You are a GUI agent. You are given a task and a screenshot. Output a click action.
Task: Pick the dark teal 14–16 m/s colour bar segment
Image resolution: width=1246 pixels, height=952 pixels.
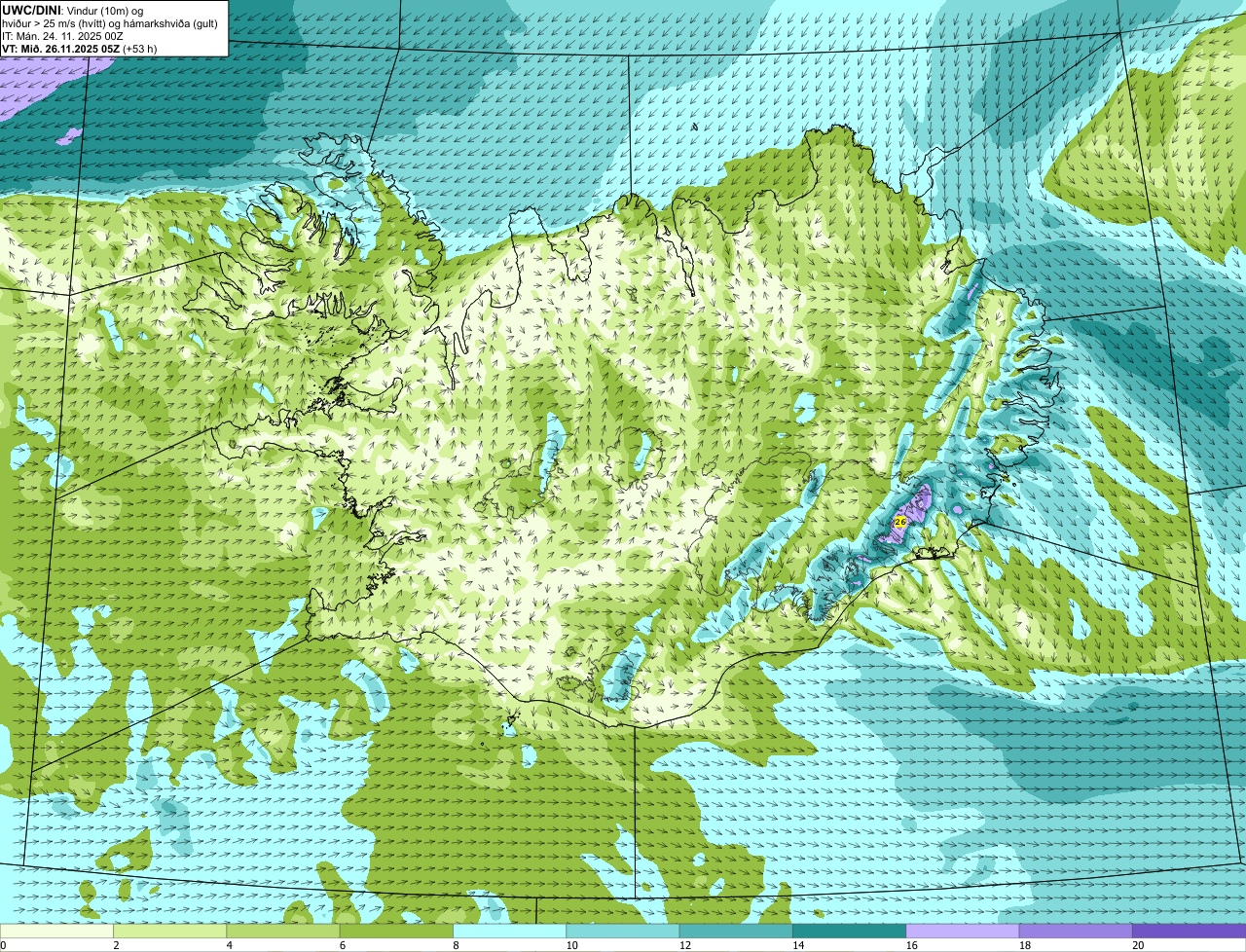pos(849,931)
